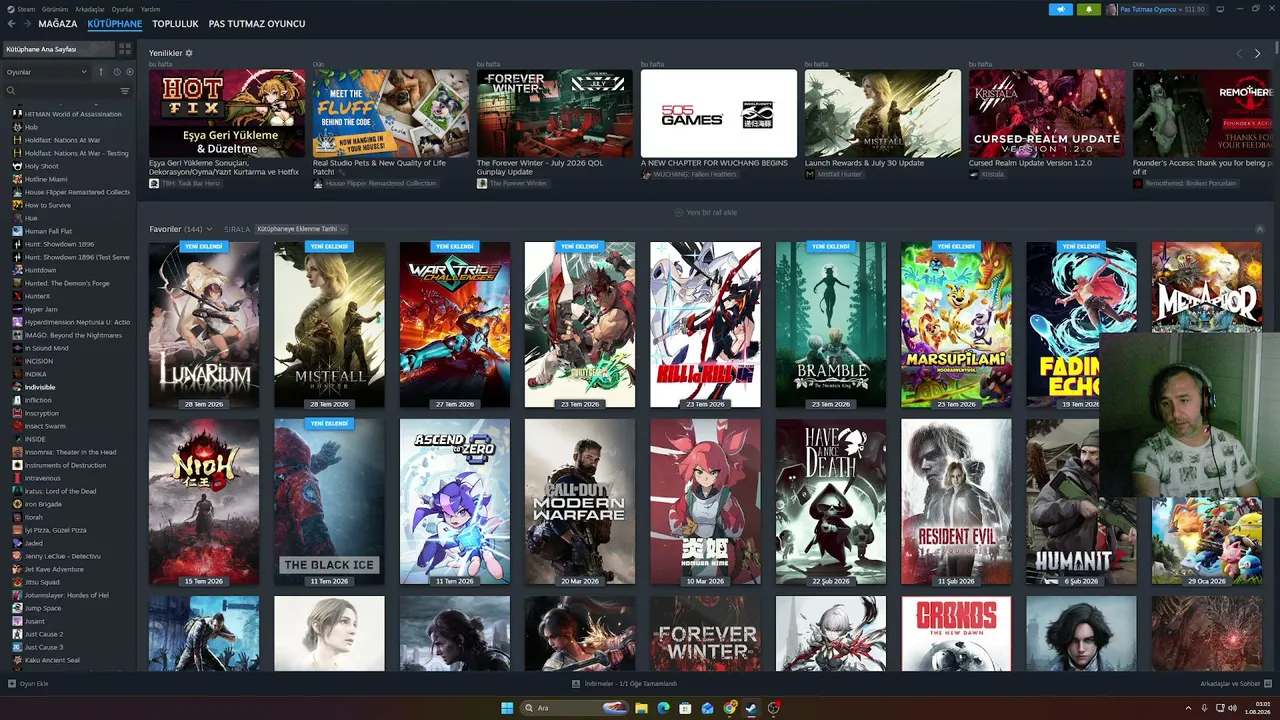Viewport: 1280px width, 720px height.
Task: Show hidden system tray icons chevron
Action: (1188, 708)
